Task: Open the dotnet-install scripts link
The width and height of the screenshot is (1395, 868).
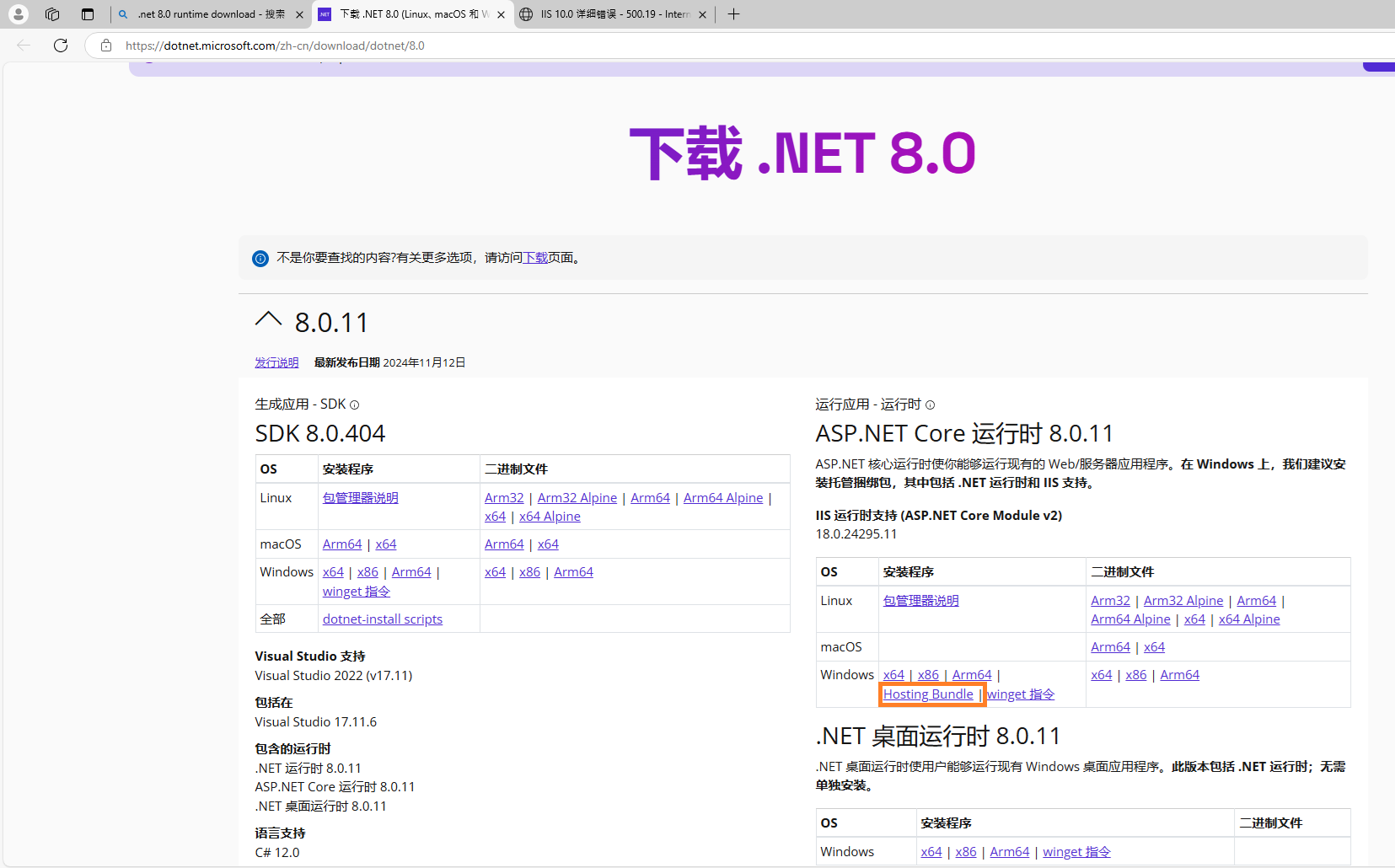Action: point(382,619)
